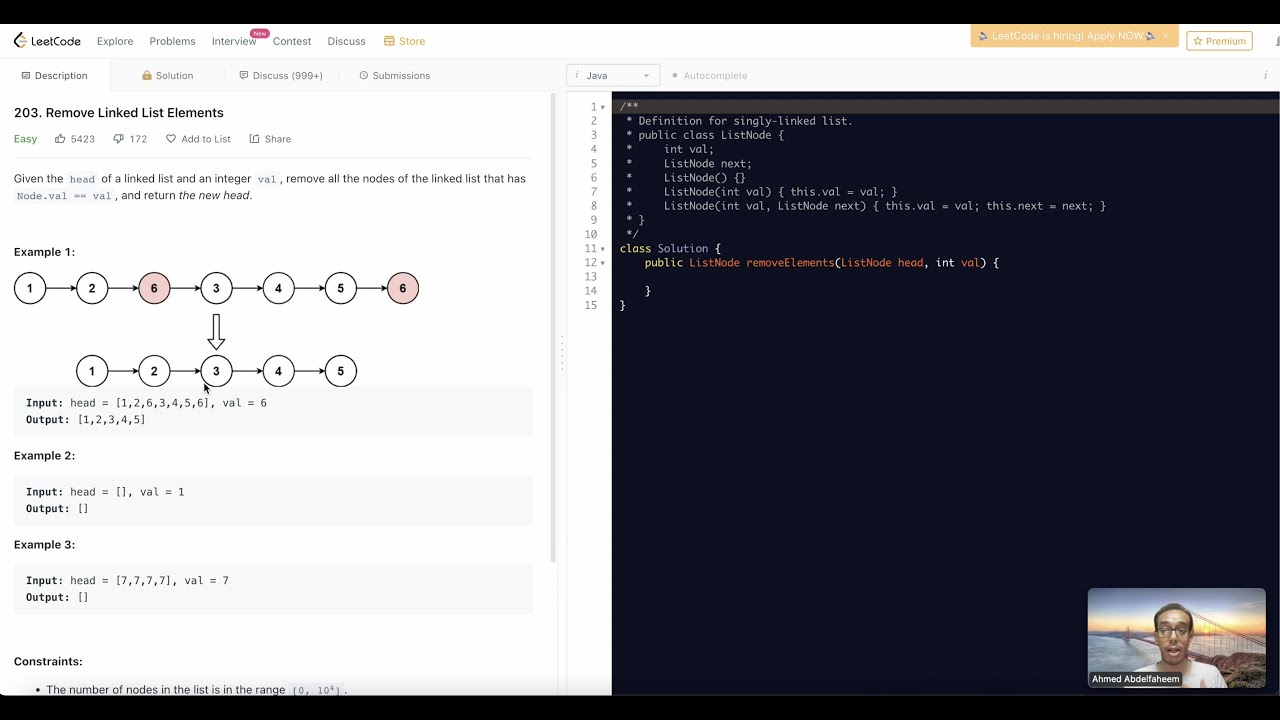Click the "ListNode() {}" comment line

tap(705, 178)
